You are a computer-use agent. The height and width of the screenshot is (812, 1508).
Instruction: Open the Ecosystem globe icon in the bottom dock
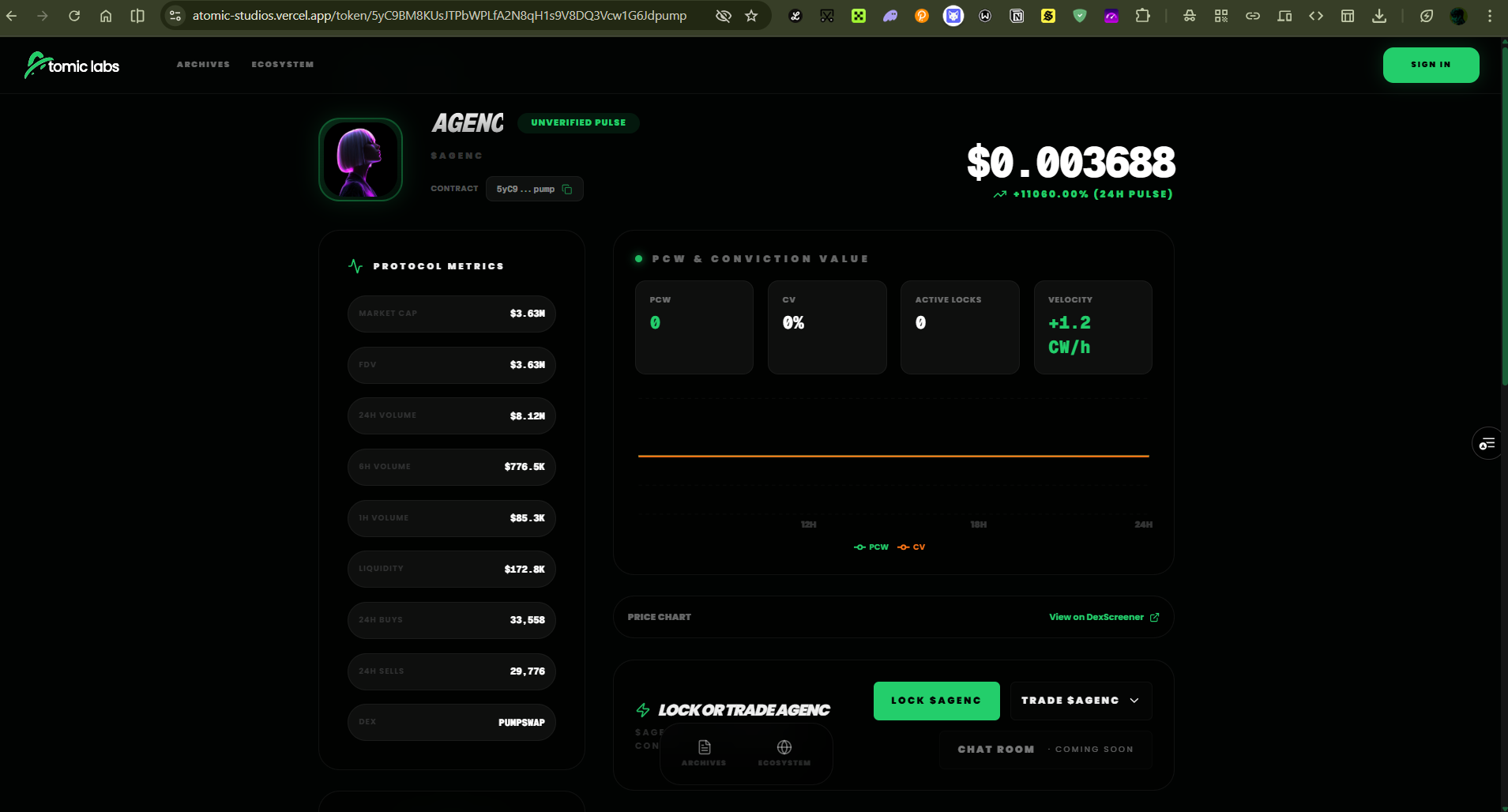click(784, 751)
